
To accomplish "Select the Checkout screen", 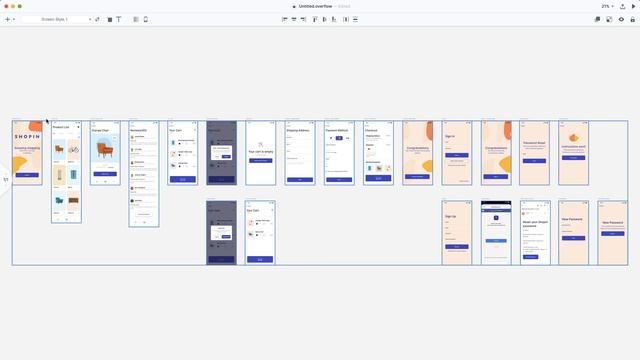I will (378, 153).
